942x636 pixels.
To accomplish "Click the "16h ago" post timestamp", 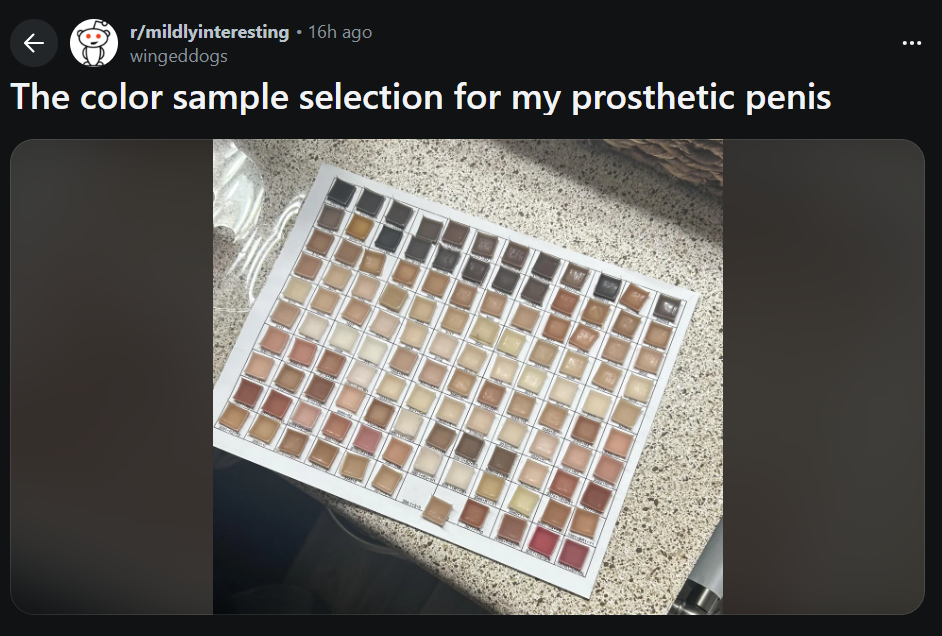I will (340, 32).
